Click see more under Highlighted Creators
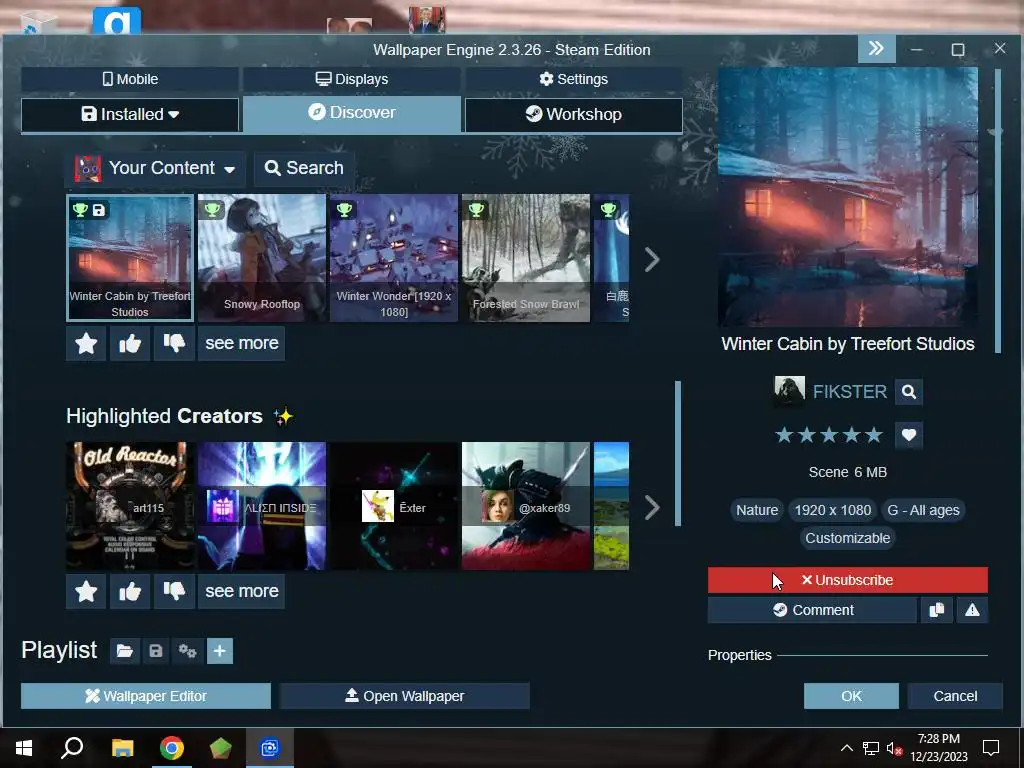 coord(242,591)
